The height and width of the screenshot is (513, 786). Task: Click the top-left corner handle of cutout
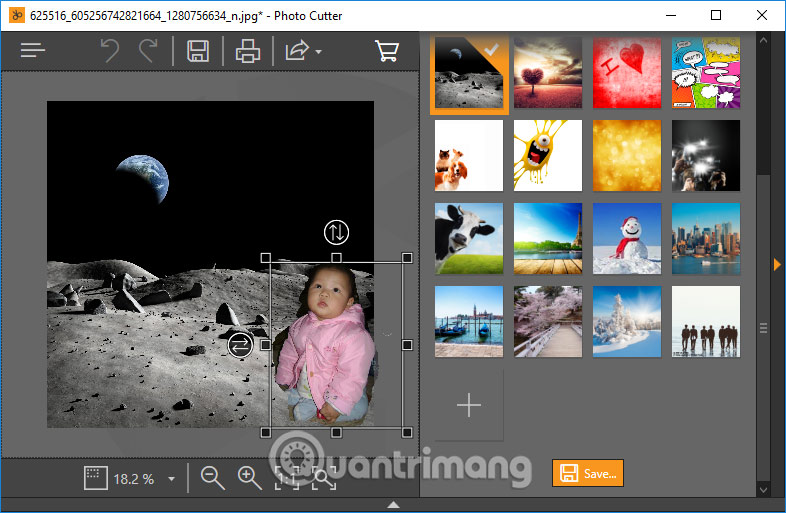click(266, 258)
